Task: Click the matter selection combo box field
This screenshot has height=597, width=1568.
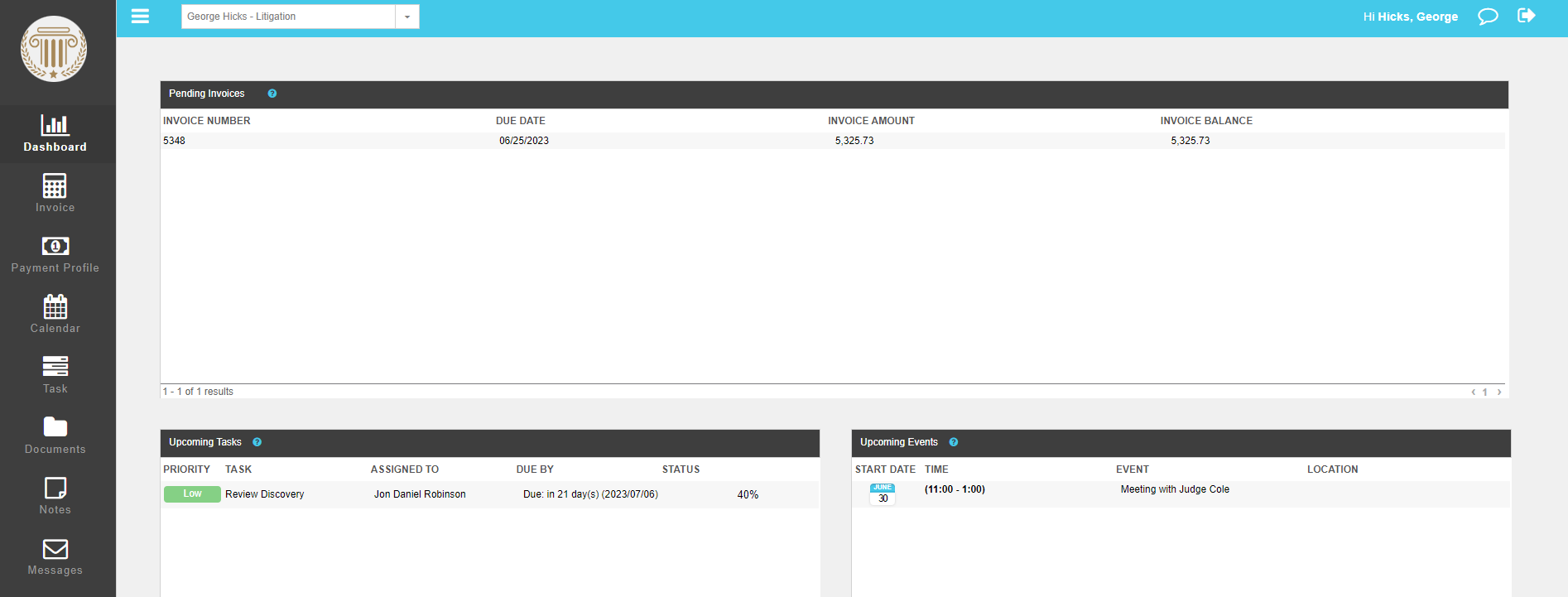Action: click(288, 17)
